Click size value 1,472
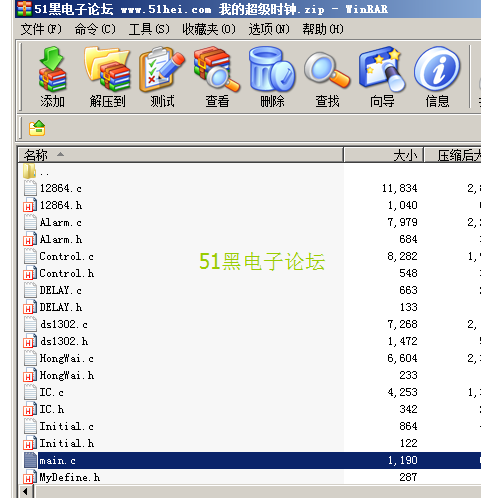The height and width of the screenshot is (498, 481). pyautogui.click(x=402, y=341)
